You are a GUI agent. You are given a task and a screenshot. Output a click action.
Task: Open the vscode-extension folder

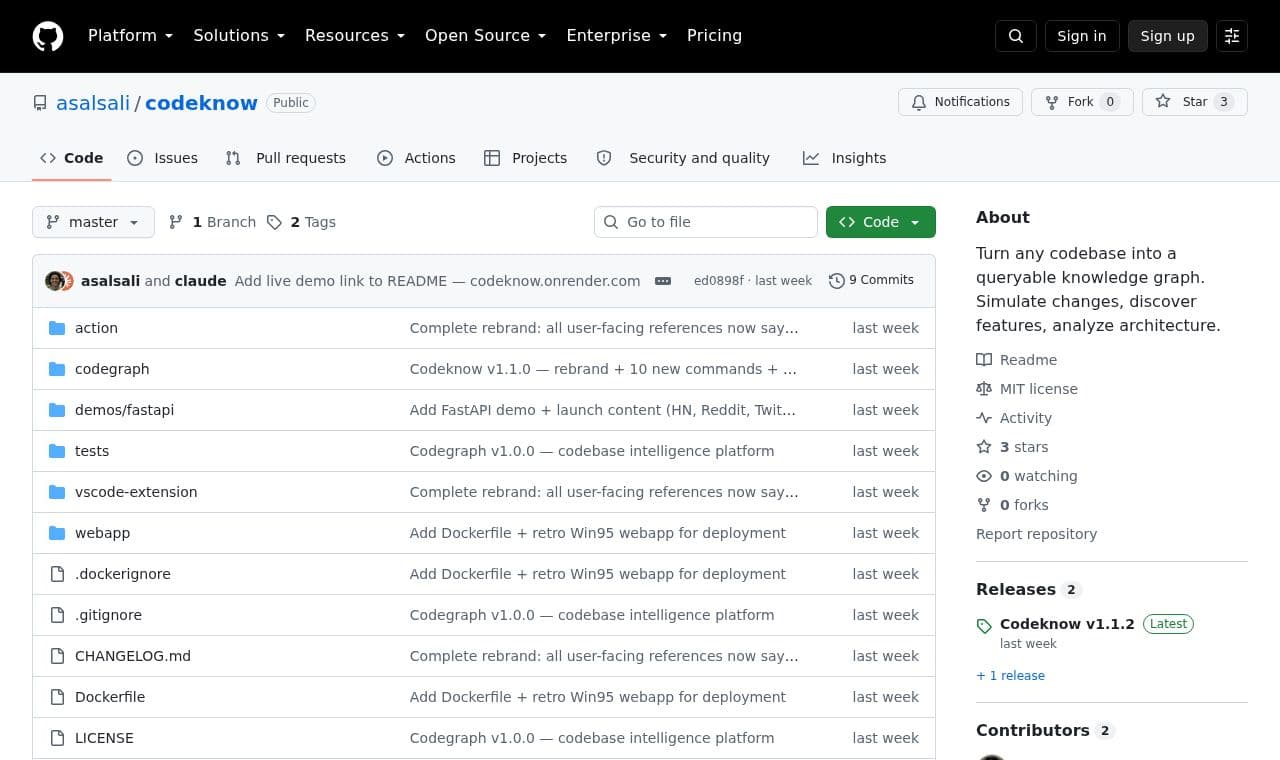point(136,492)
